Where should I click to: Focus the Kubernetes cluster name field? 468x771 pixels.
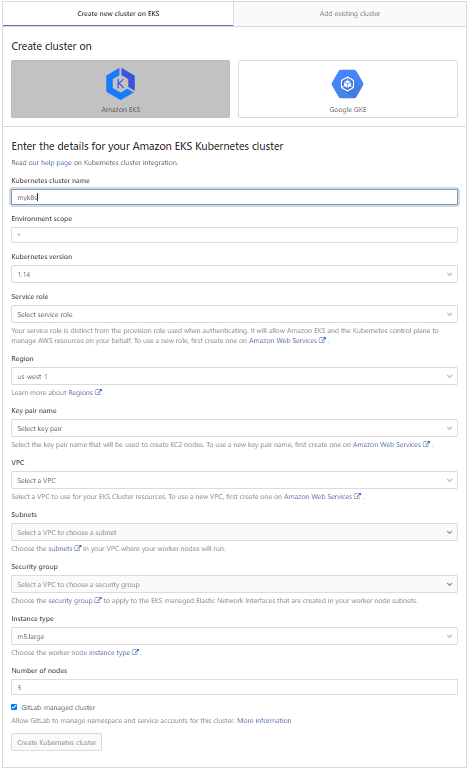(234, 197)
